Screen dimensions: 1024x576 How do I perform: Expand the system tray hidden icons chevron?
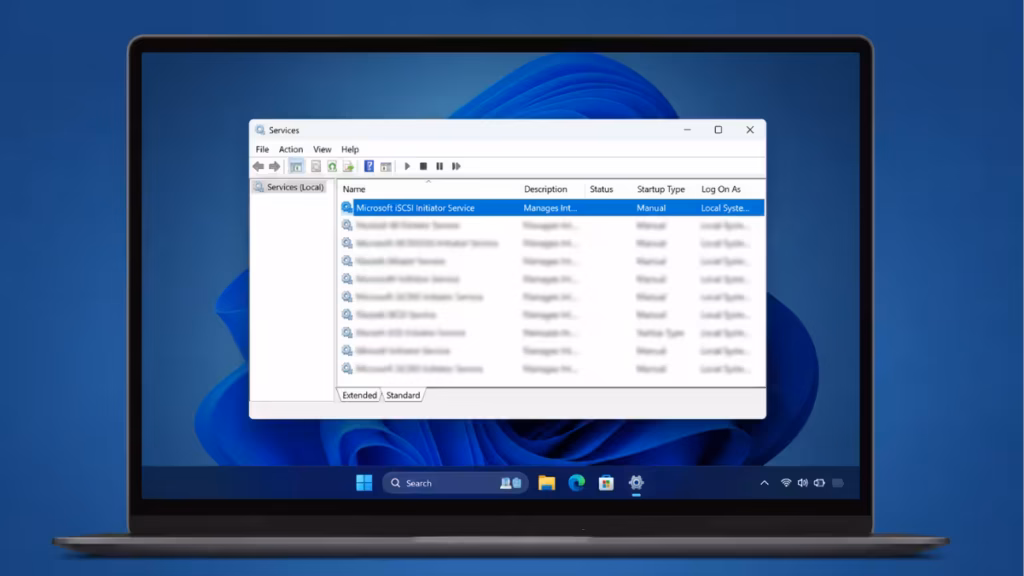764,483
